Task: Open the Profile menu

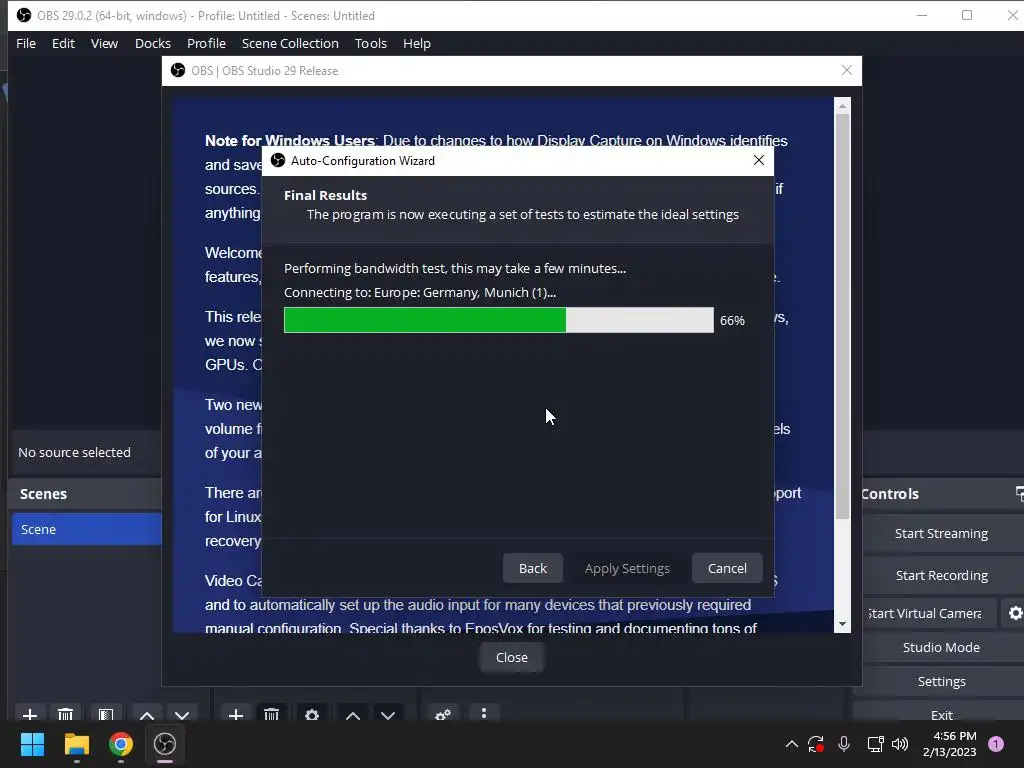Action: (x=206, y=43)
